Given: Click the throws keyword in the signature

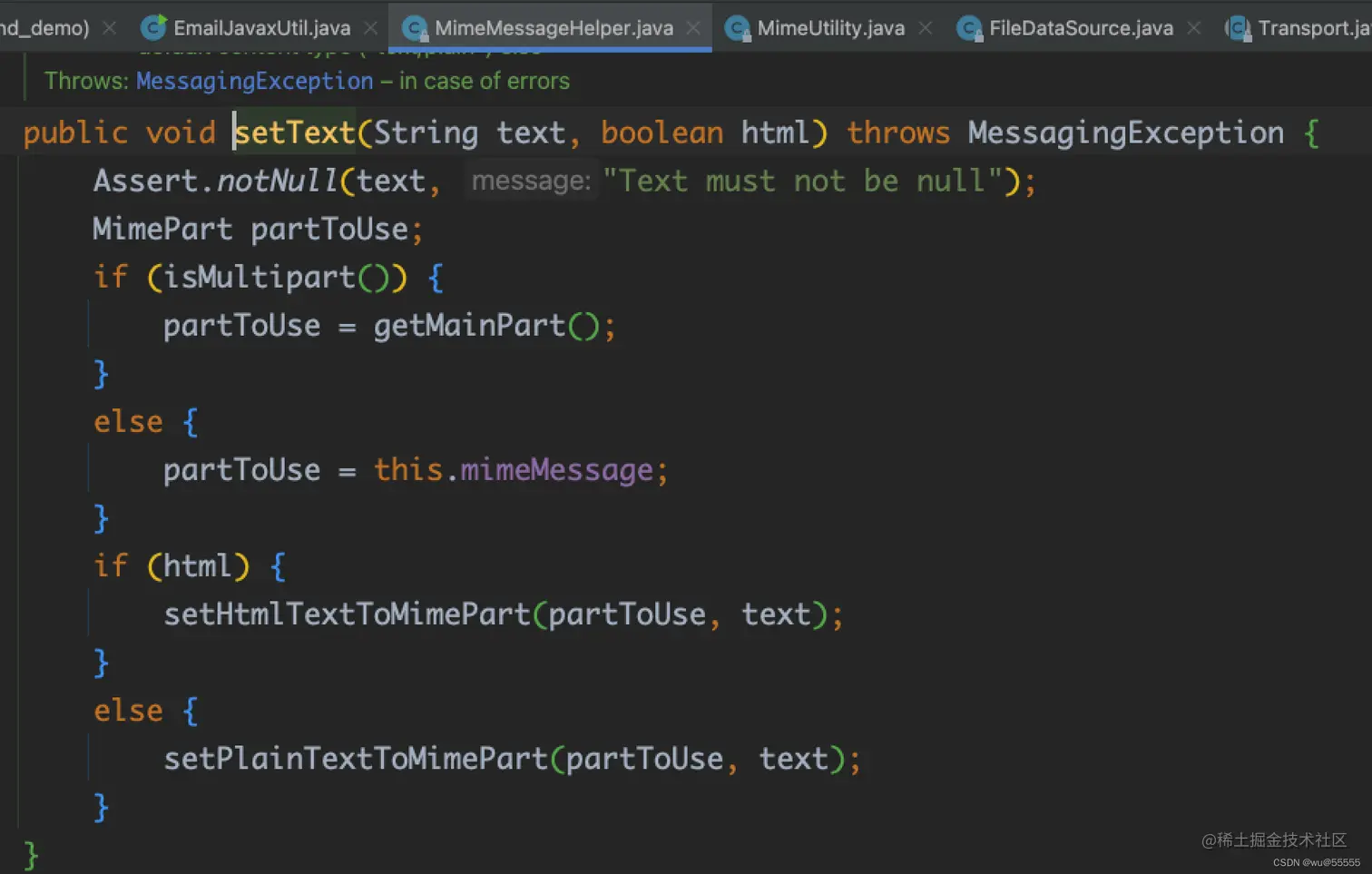Looking at the screenshot, I should point(898,133).
